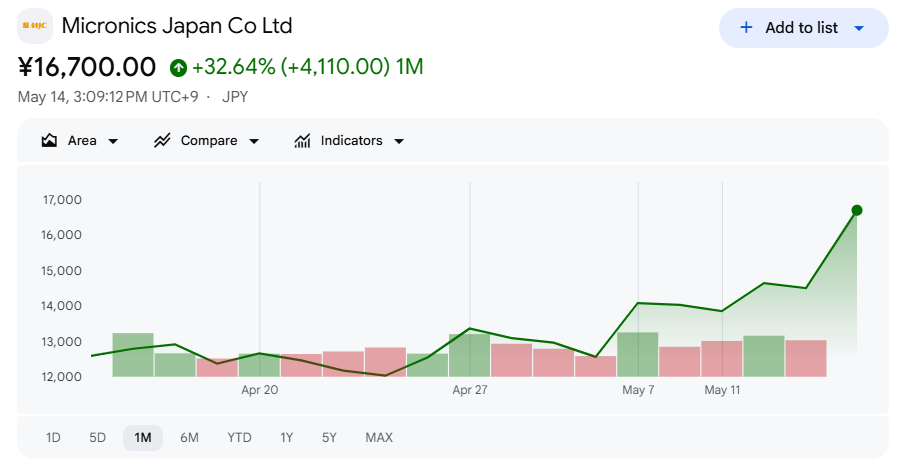Expand the Indicators dropdown arrow
Viewport: 902px width, 471px height.
[399, 141]
